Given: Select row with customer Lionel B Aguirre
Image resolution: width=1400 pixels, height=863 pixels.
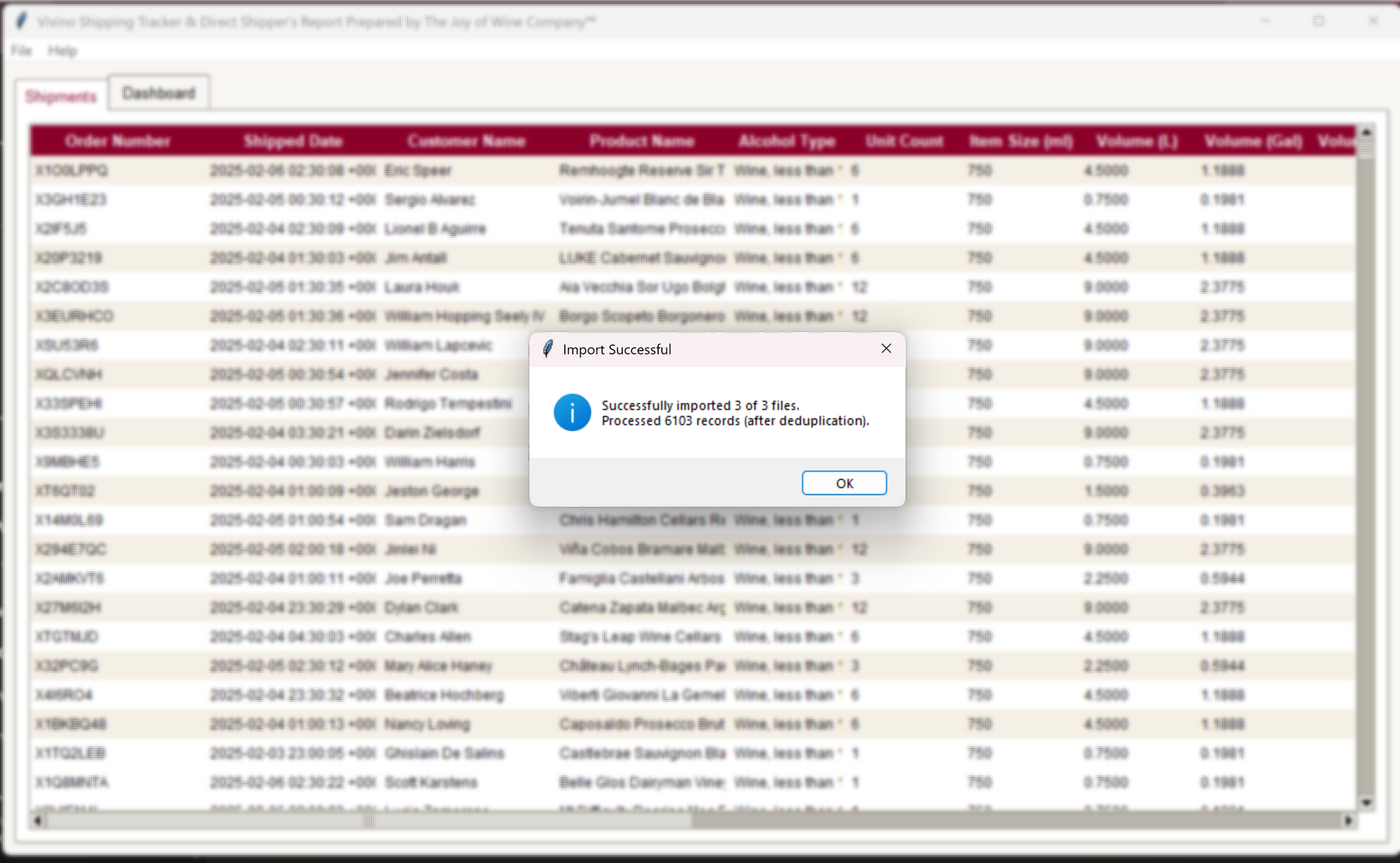Looking at the screenshot, I should (693, 229).
